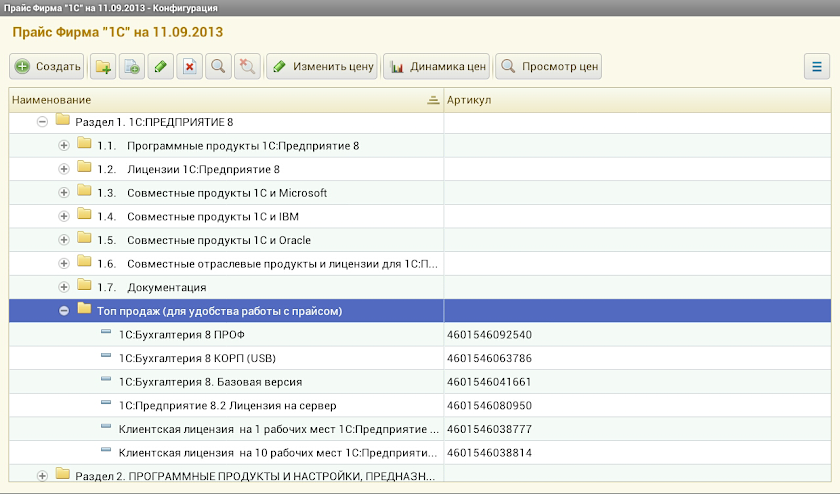Expand Раздел 2. ПРОГРАММНЫЕ ПРОДУКТЫ node
This screenshot has width=840, height=494.
[x=42, y=476]
